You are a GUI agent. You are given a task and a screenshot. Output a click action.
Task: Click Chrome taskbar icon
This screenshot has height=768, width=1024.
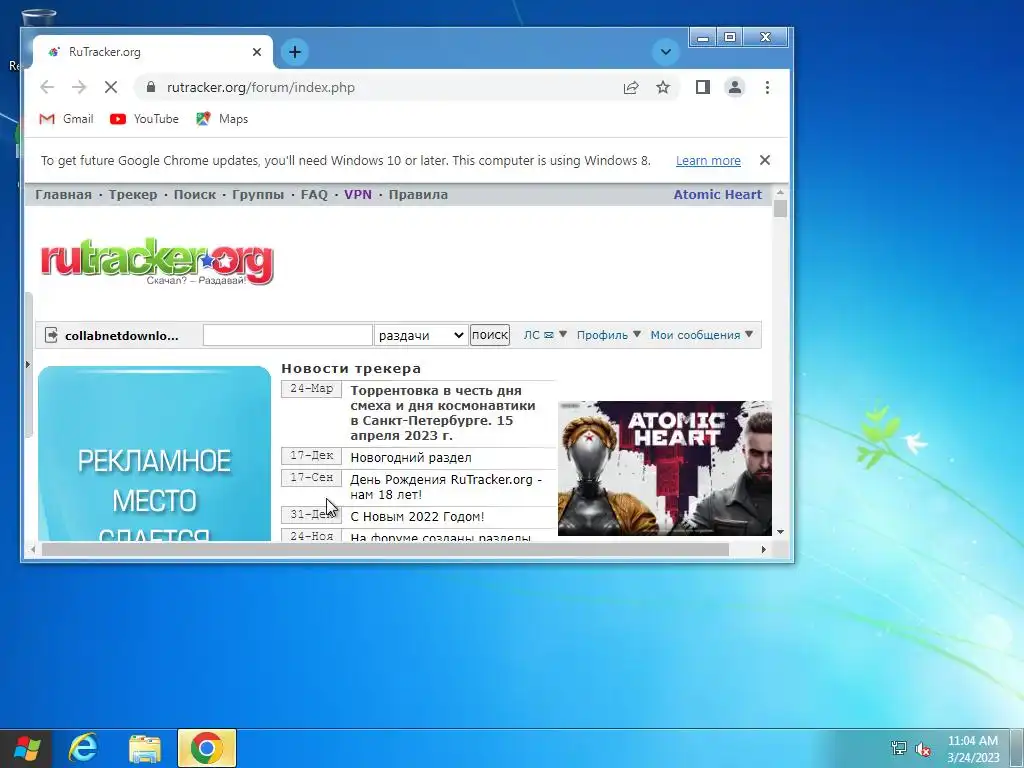click(206, 748)
